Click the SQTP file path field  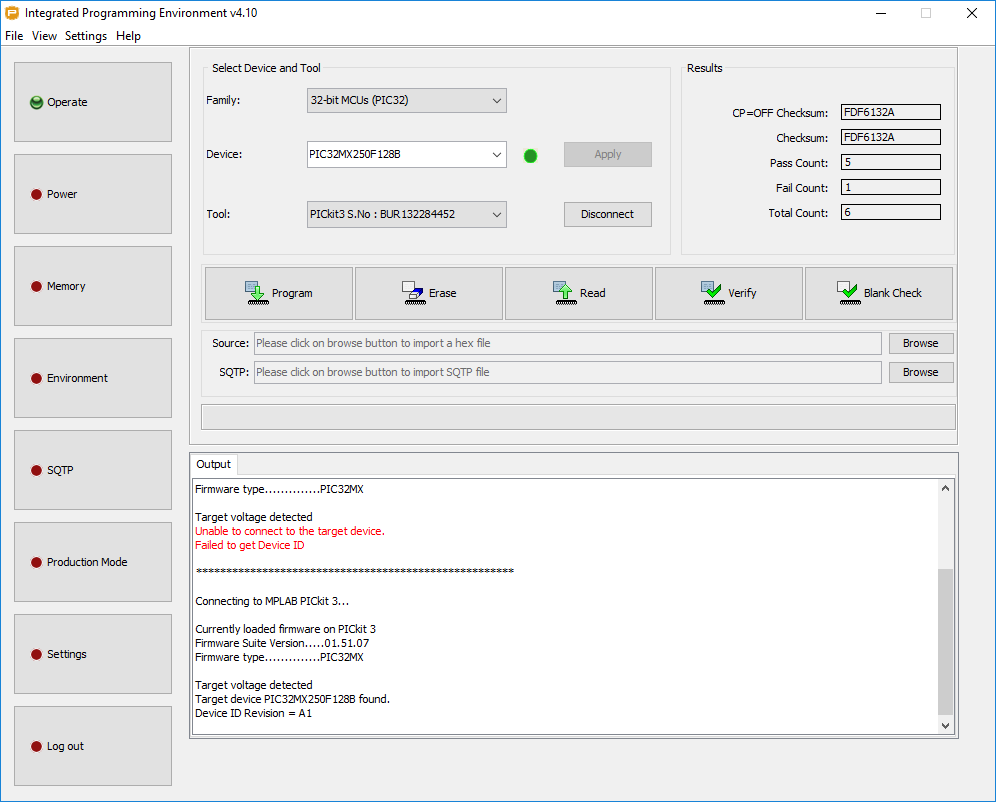[x=568, y=373]
